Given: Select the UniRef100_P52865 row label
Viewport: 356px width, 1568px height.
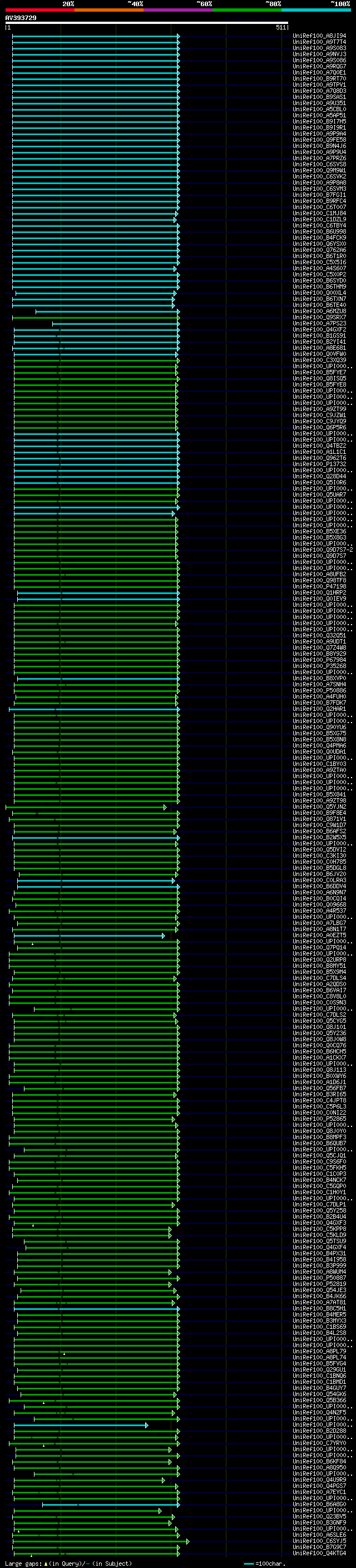Looking at the screenshot, I should 319,1119.
